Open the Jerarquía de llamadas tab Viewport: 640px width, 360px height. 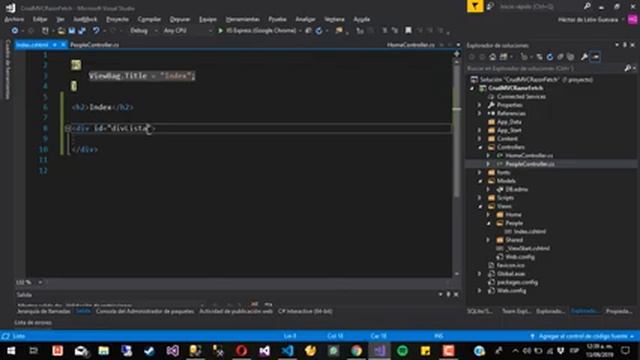pyautogui.click(x=43, y=311)
